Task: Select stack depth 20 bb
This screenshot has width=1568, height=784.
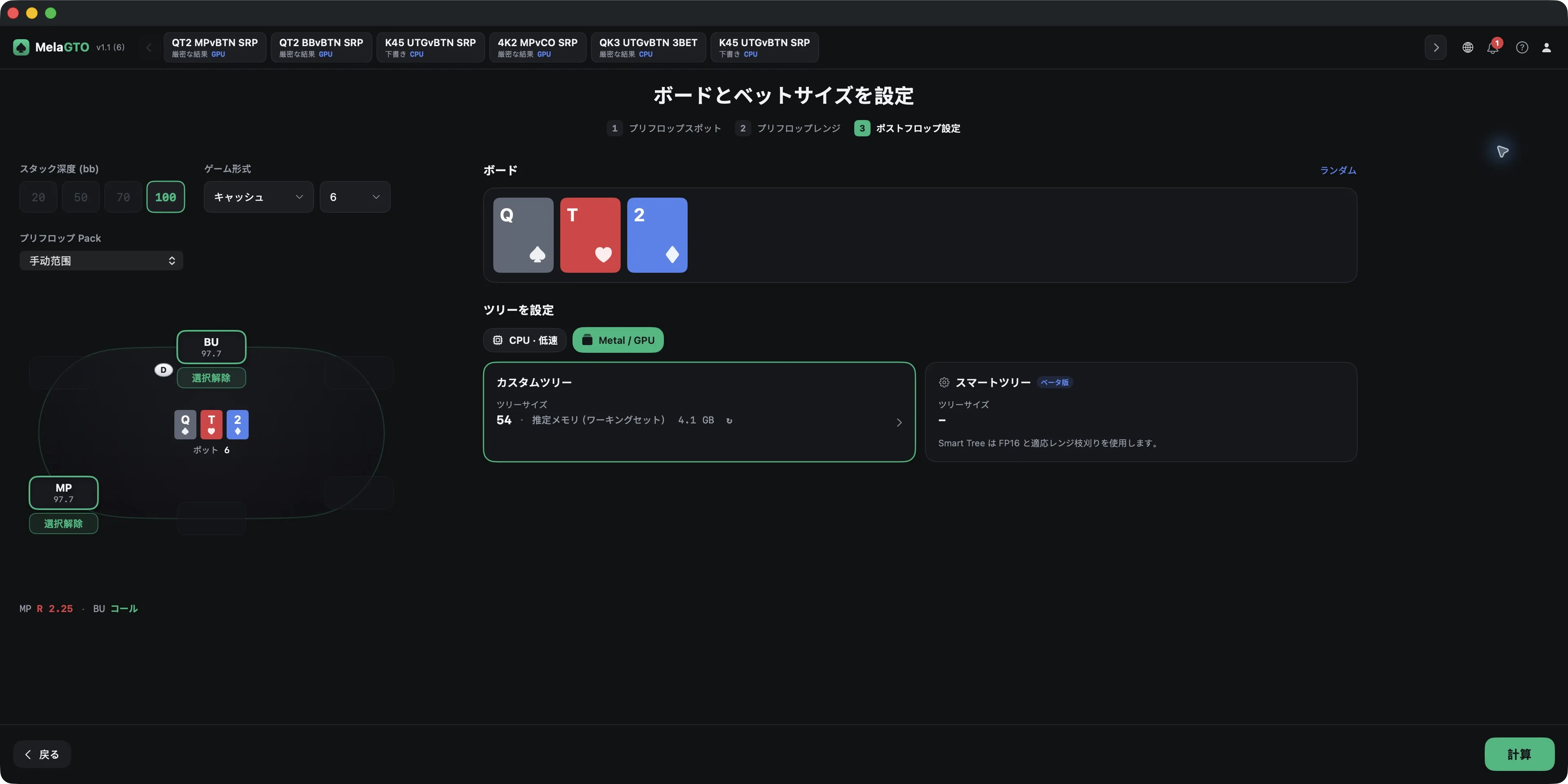Action: (38, 197)
